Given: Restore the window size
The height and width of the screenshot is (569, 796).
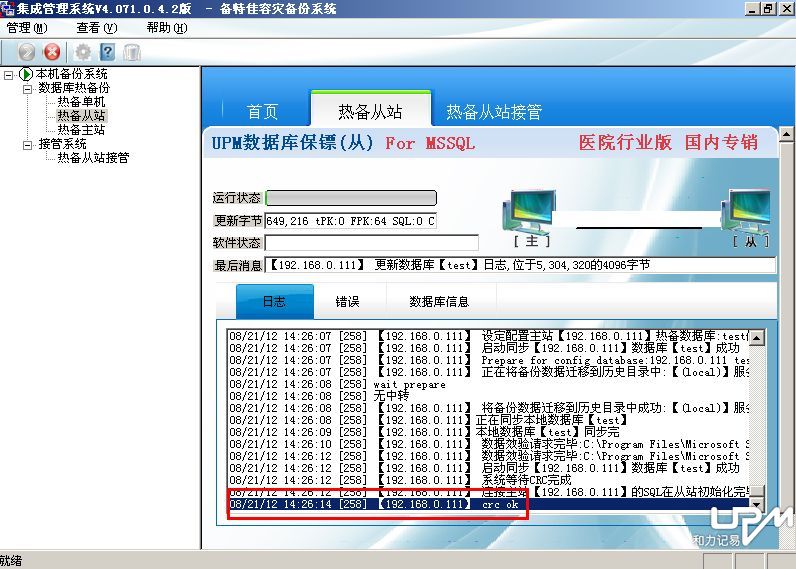Looking at the screenshot, I should (769, 9).
